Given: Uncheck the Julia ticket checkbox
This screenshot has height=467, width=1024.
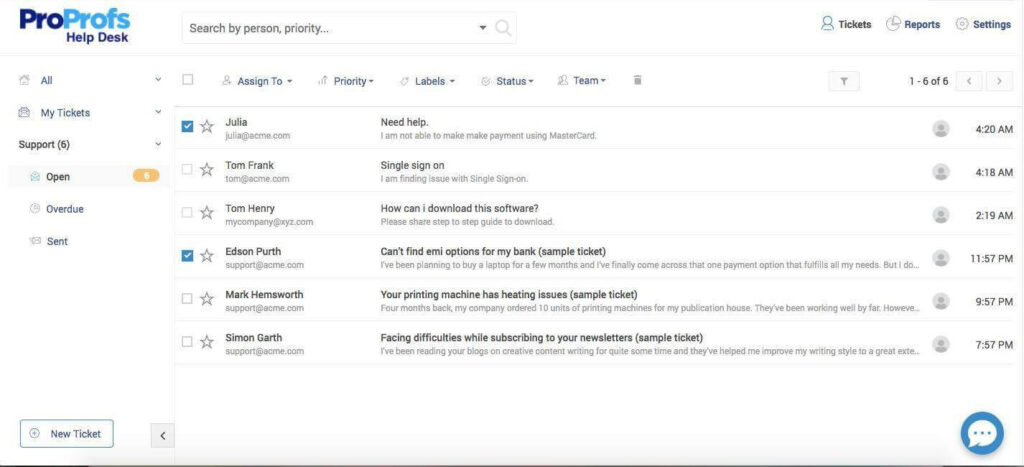Looking at the screenshot, I should [x=187, y=126].
